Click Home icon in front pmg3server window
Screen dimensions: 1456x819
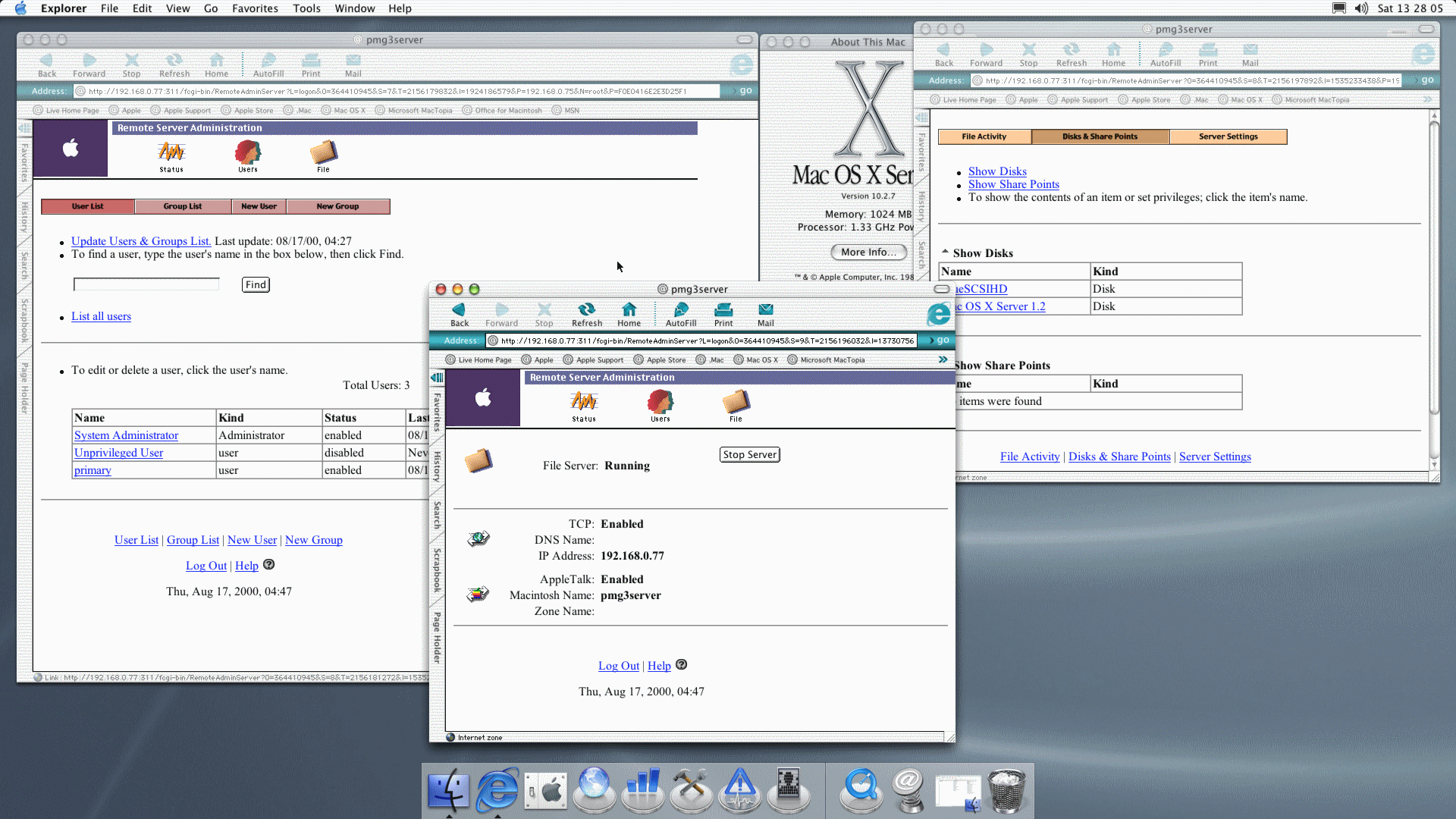pos(629,309)
